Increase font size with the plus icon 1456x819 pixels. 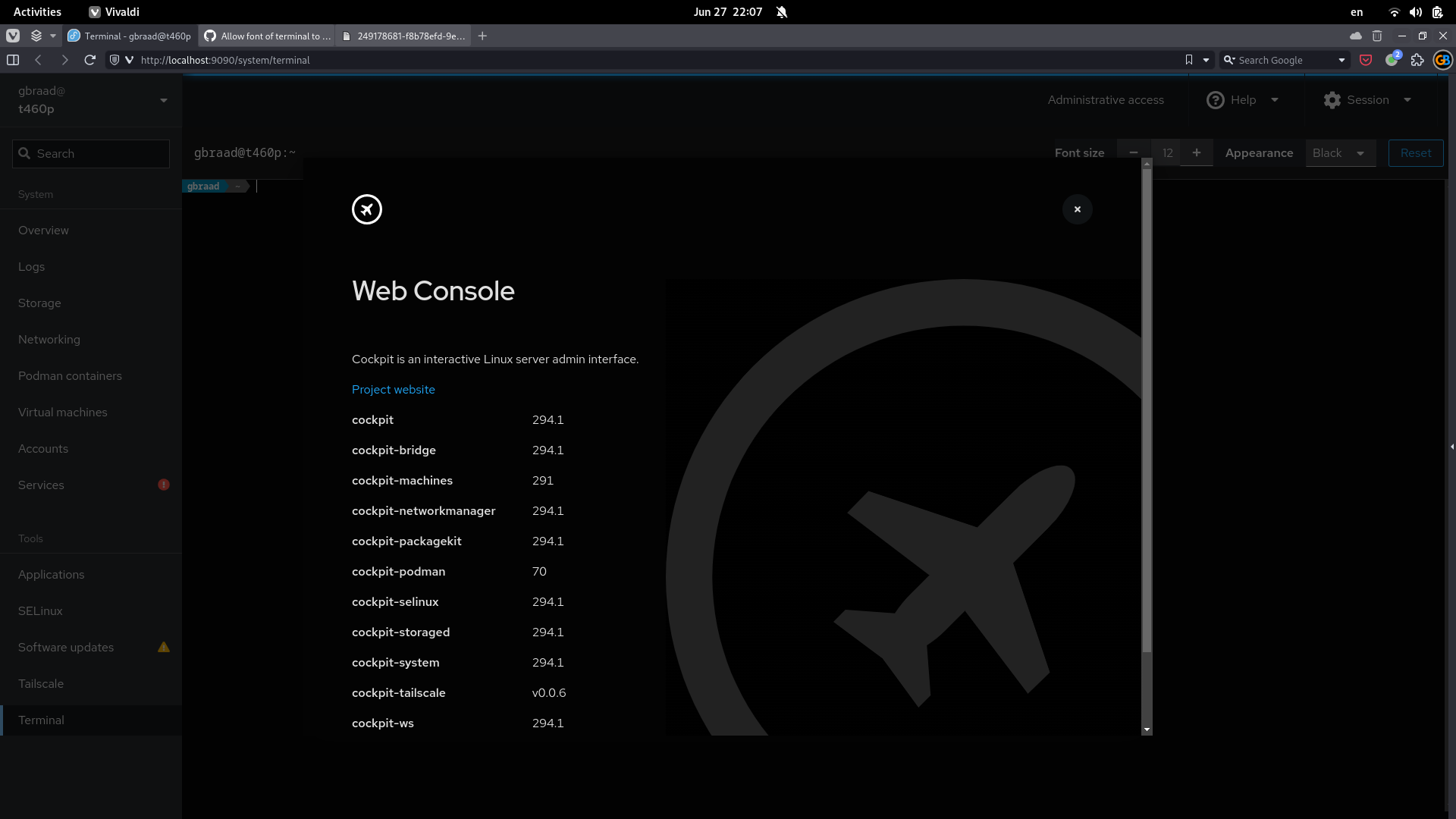tap(1196, 152)
